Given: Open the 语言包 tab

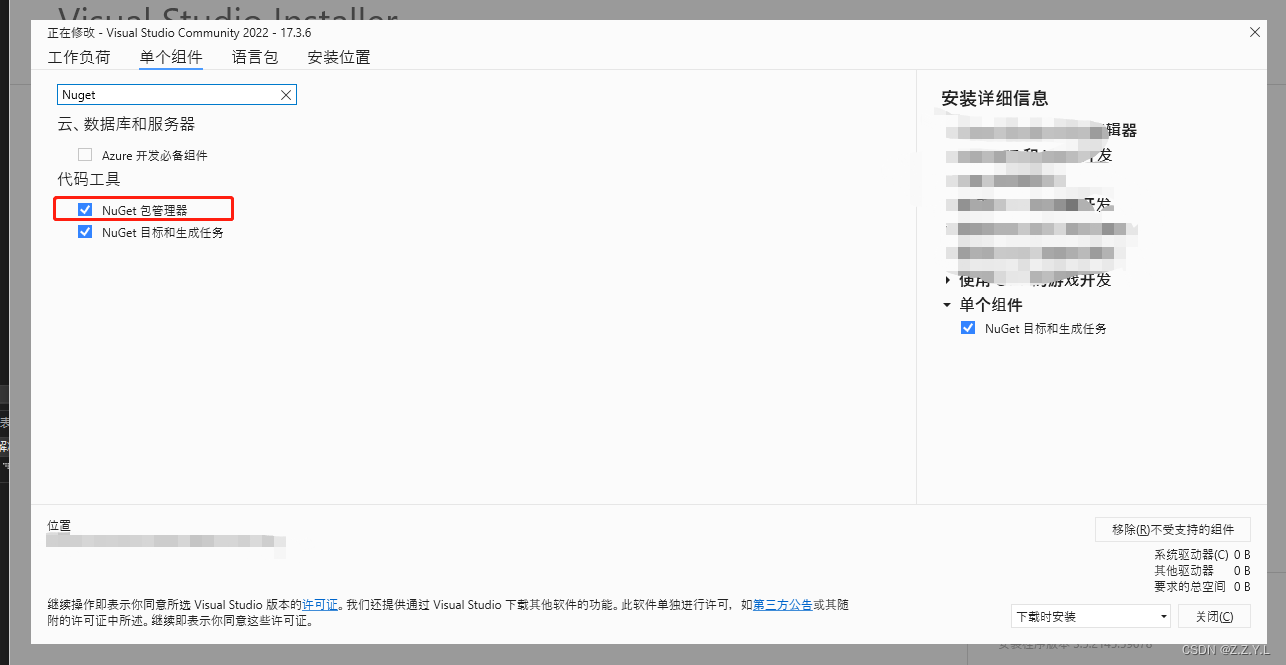Looking at the screenshot, I should [x=255, y=57].
